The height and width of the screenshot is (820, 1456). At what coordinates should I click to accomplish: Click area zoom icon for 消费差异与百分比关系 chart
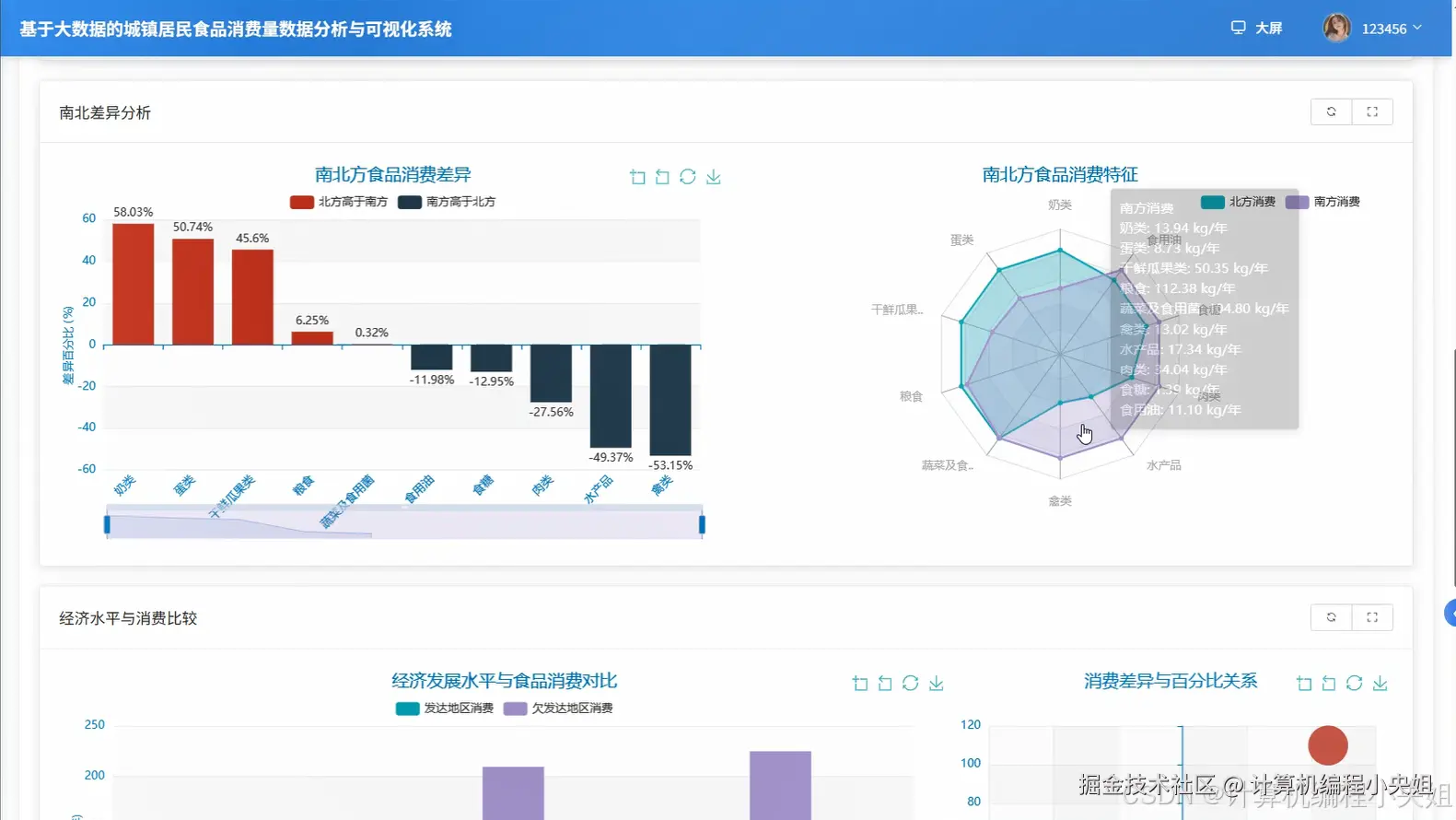[1304, 683]
